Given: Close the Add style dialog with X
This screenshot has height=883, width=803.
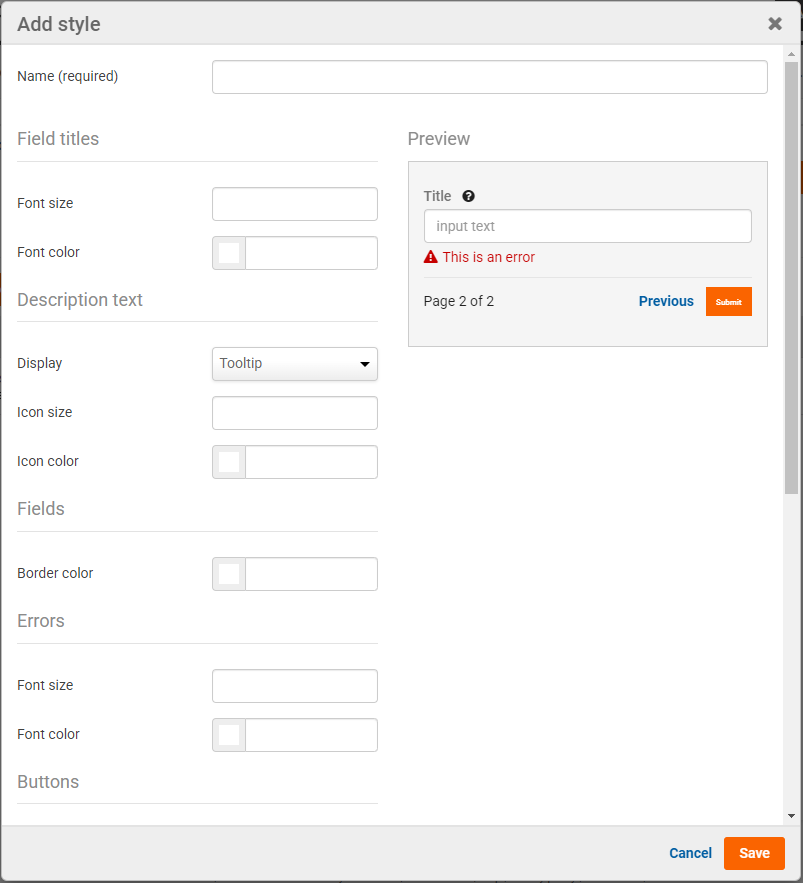Looking at the screenshot, I should coord(775,24).
